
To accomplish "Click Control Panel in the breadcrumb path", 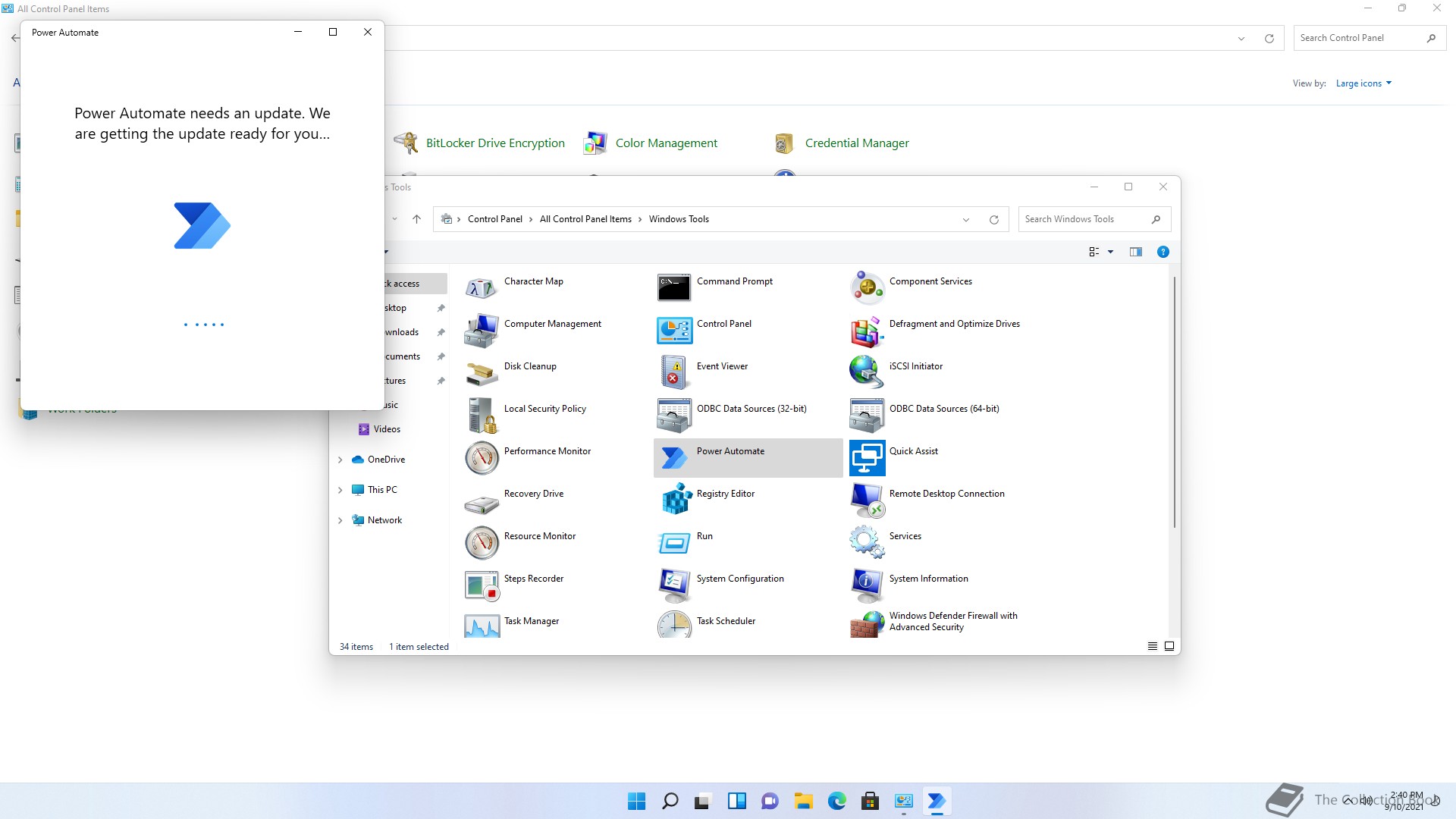I will point(494,219).
